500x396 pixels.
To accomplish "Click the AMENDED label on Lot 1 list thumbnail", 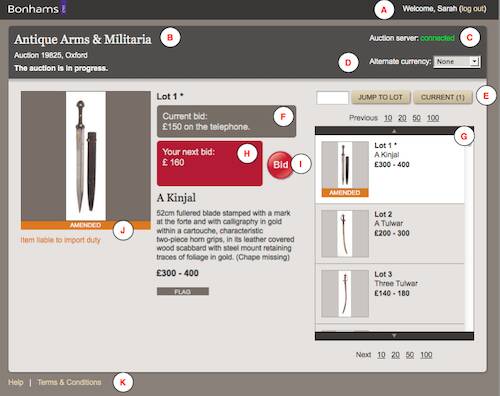I will 345,193.
